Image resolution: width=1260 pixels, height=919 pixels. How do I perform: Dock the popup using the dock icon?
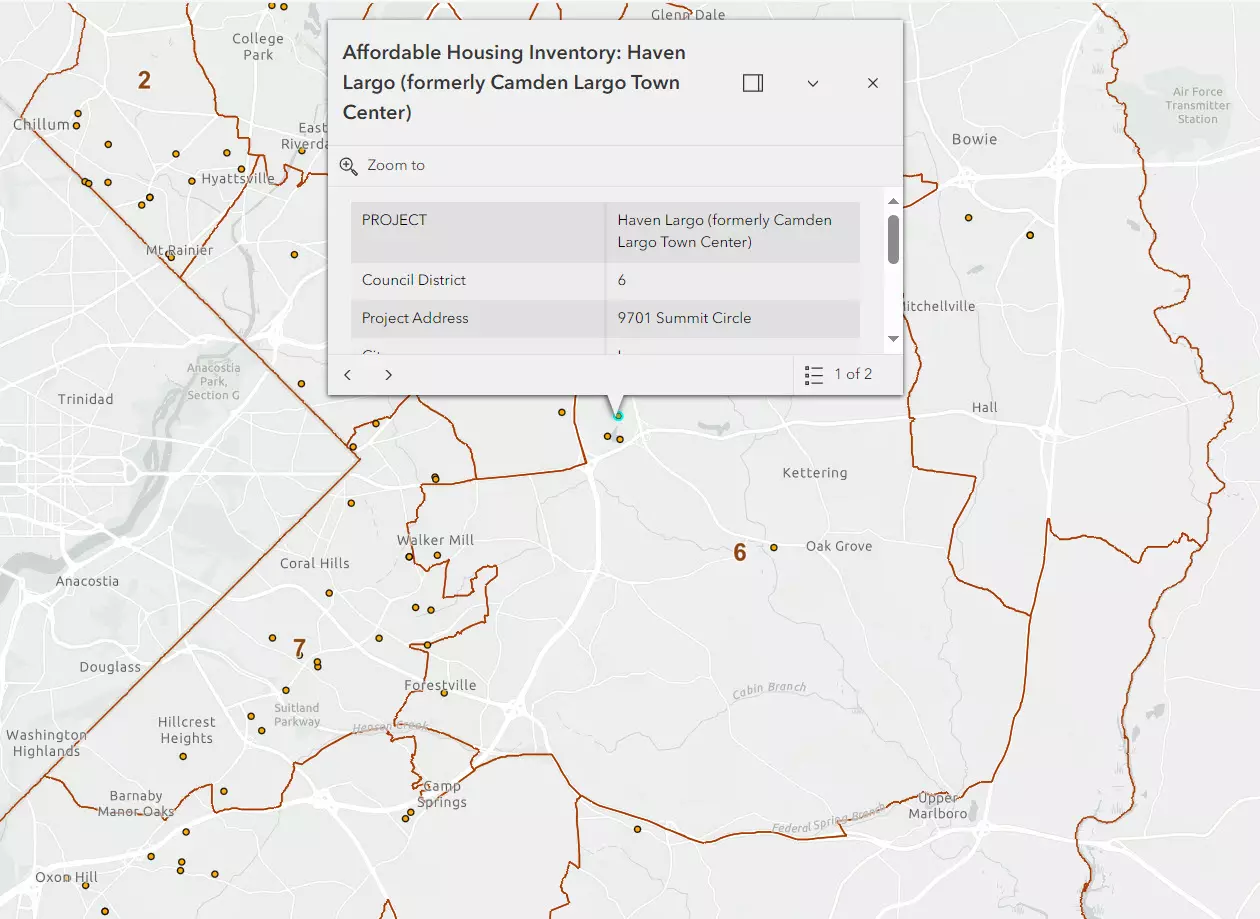tap(753, 83)
